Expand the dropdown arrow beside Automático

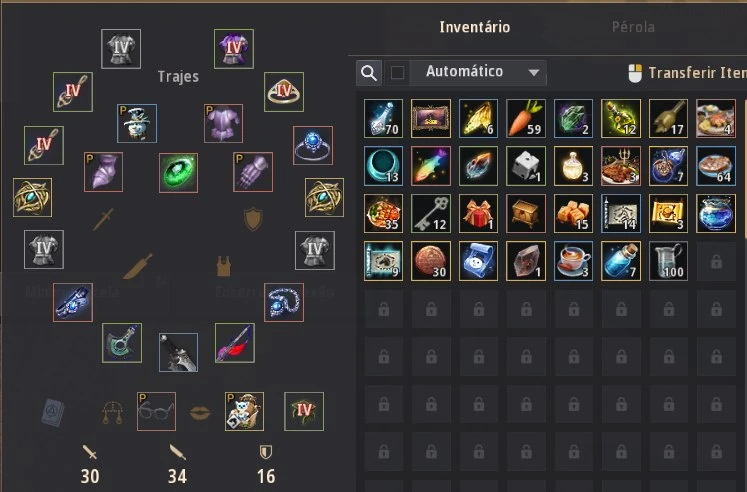(x=534, y=73)
